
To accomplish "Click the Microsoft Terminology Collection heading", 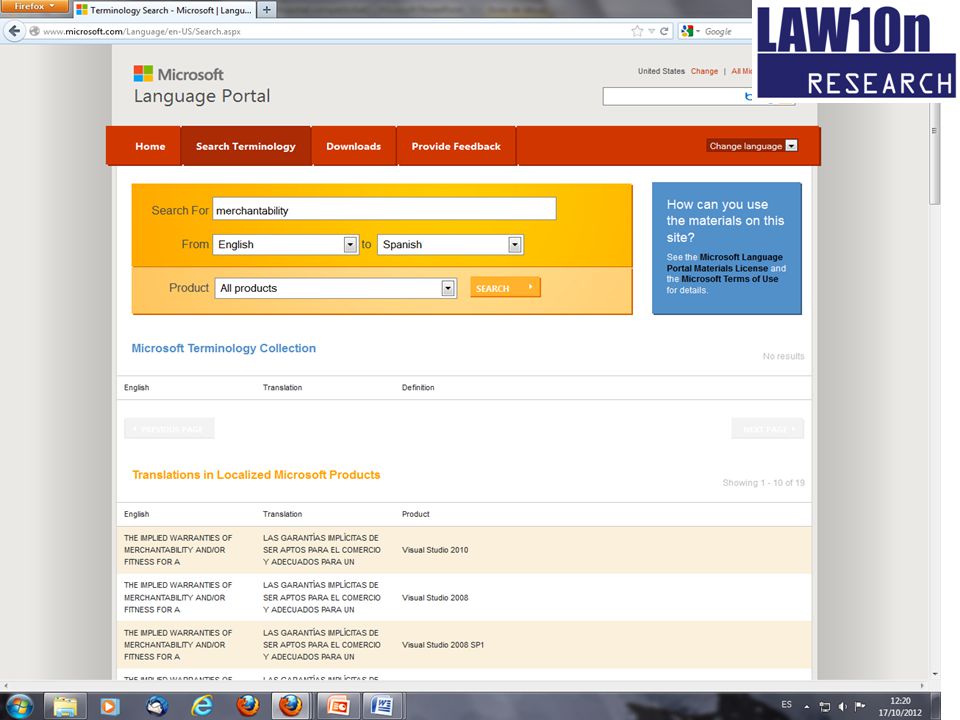I will (x=223, y=348).
